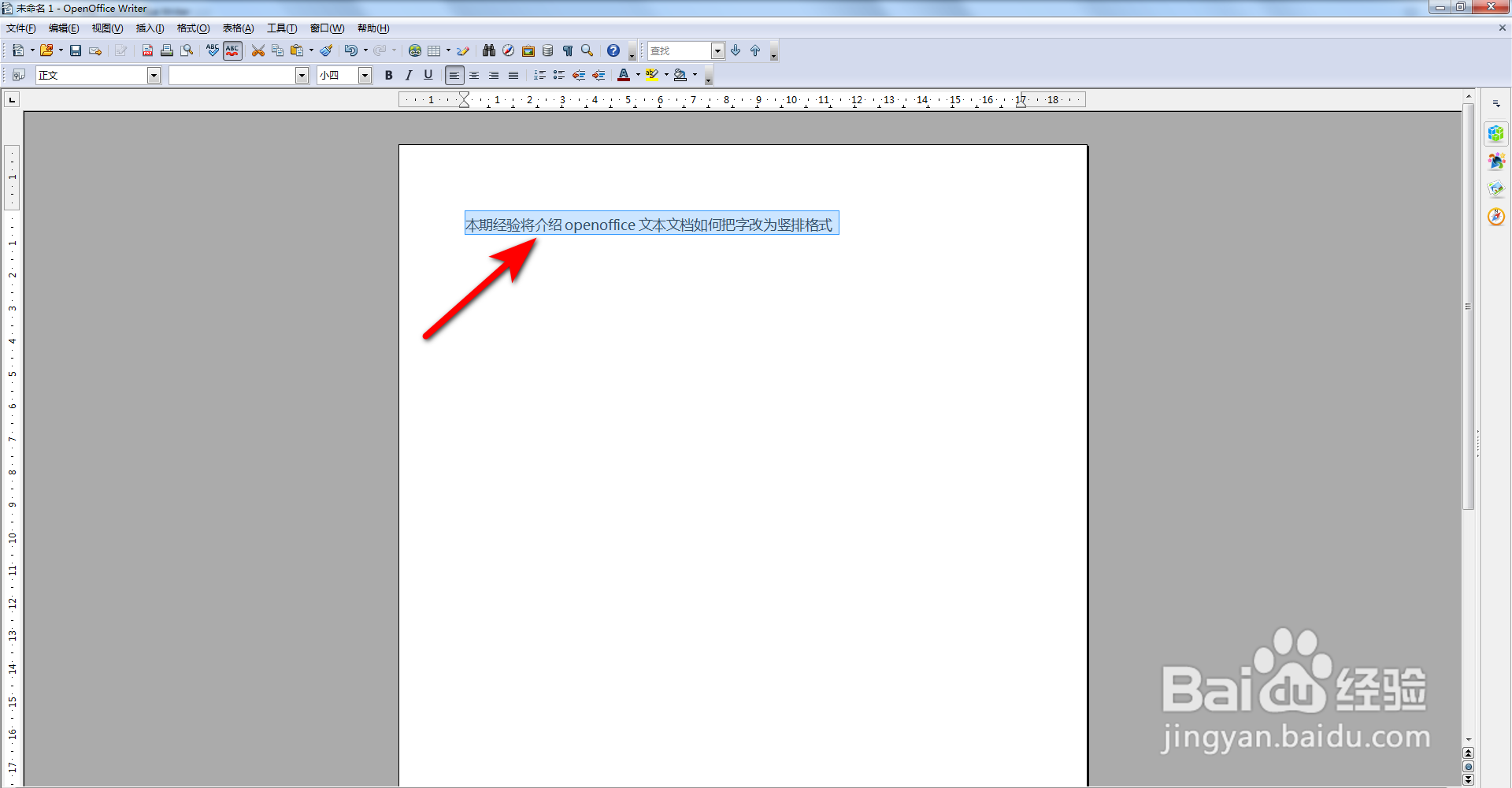The height and width of the screenshot is (788, 1512).
Task: Toggle italic formatting
Action: pos(408,75)
